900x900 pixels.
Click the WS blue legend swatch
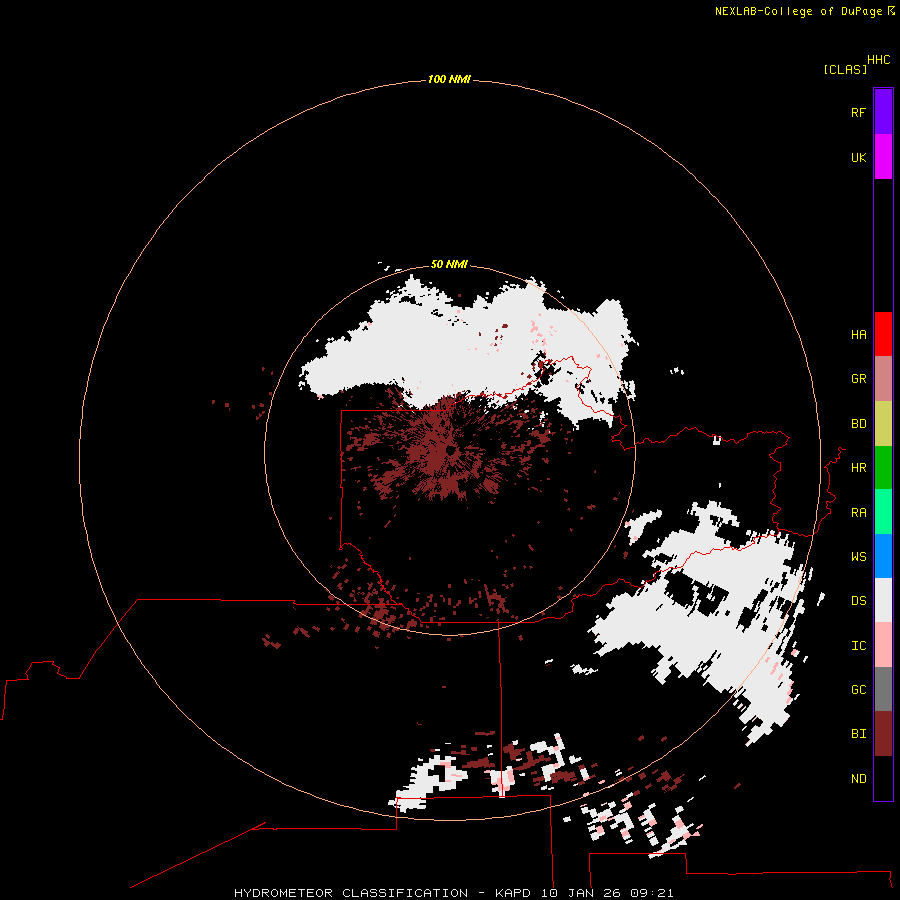883,556
